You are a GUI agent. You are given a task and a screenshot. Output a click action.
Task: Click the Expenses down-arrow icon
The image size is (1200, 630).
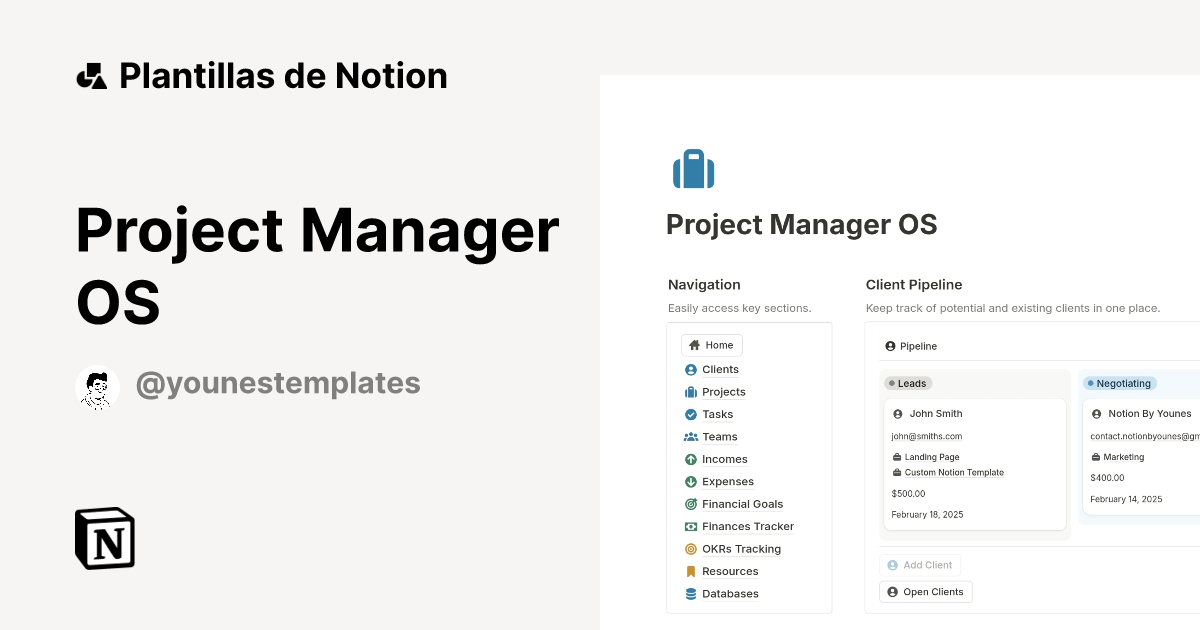(690, 481)
